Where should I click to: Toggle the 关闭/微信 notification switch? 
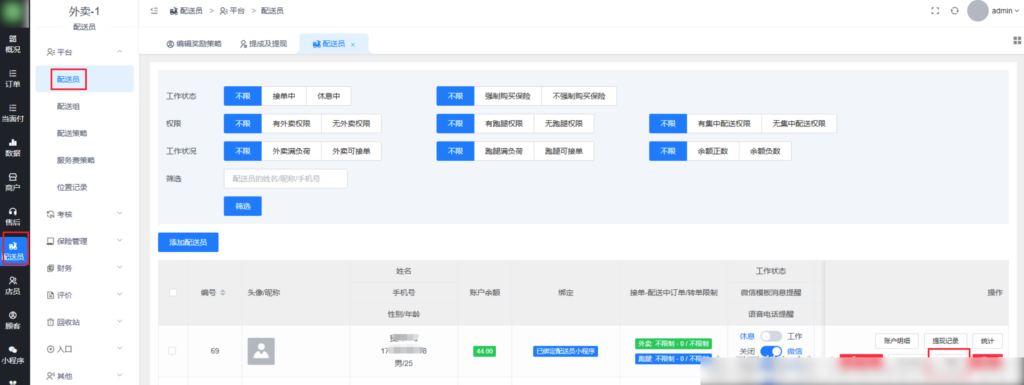(x=771, y=351)
